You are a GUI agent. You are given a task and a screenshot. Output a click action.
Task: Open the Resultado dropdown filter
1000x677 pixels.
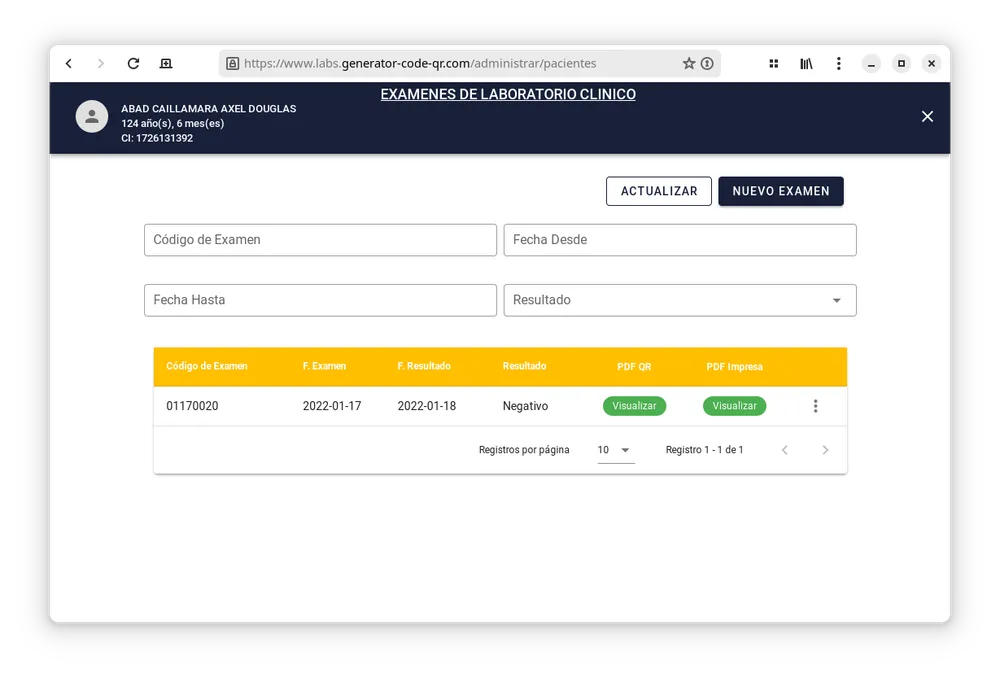[680, 300]
